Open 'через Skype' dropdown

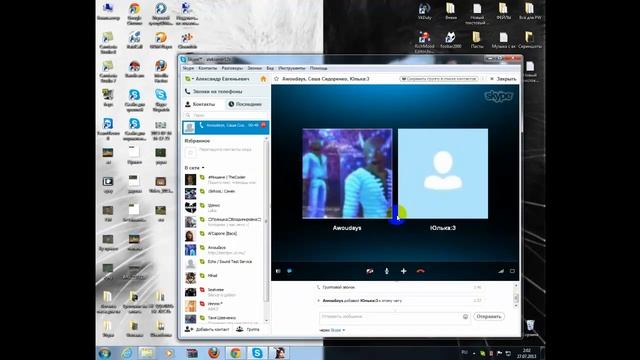click(333, 330)
